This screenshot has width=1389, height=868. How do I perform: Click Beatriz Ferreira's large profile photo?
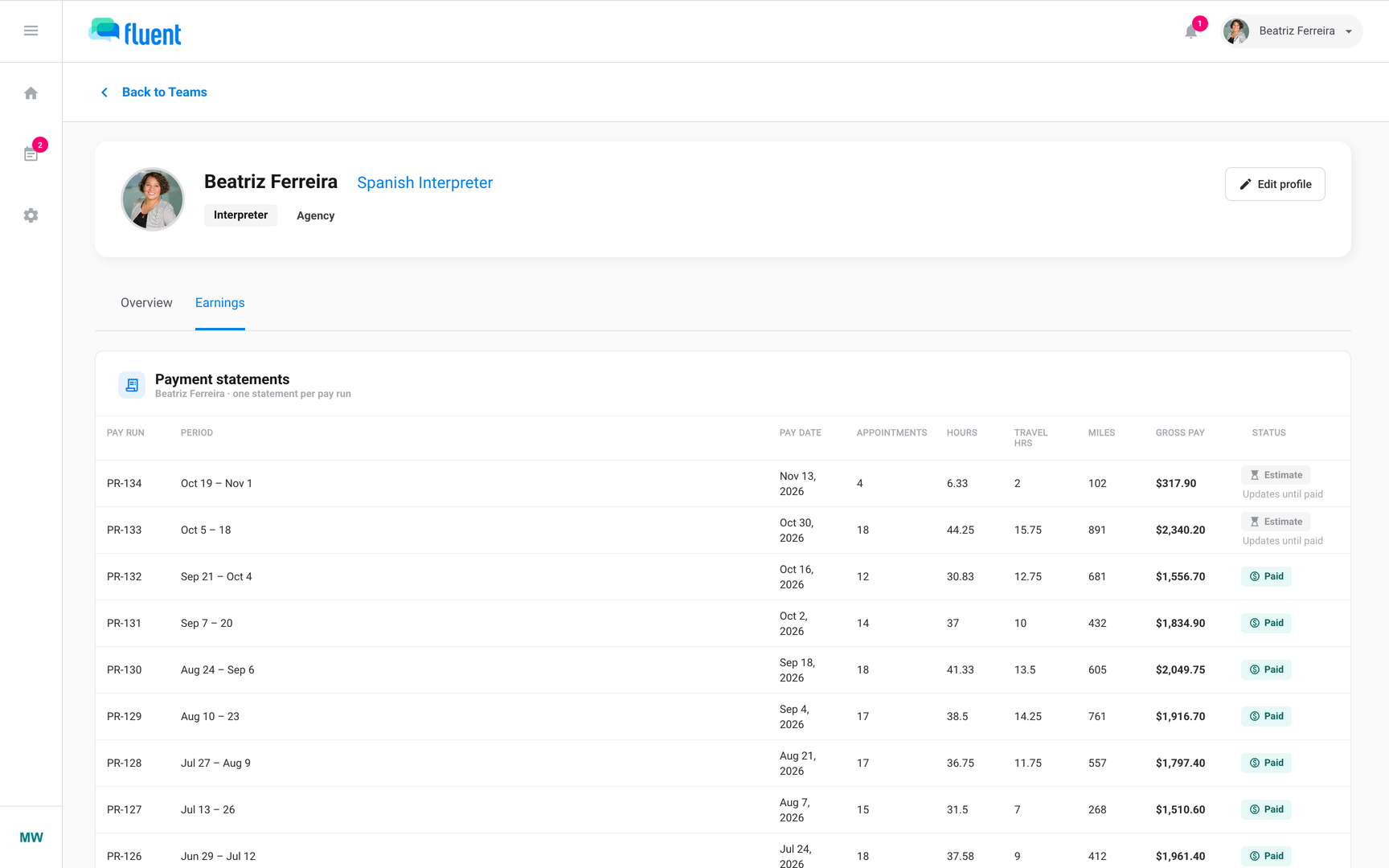(153, 199)
